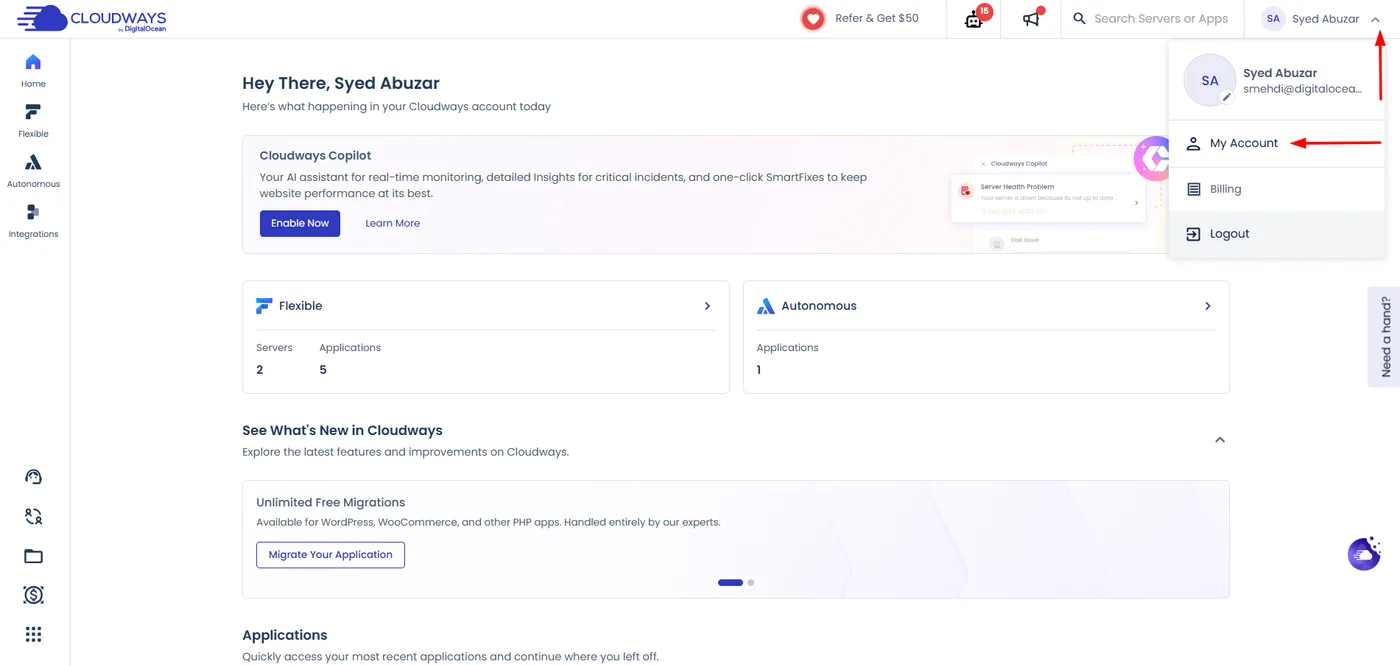Image resolution: width=1400 pixels, height=666 pixels.
Task: Expand the Autonomous card chevron
Action: 1208,306
